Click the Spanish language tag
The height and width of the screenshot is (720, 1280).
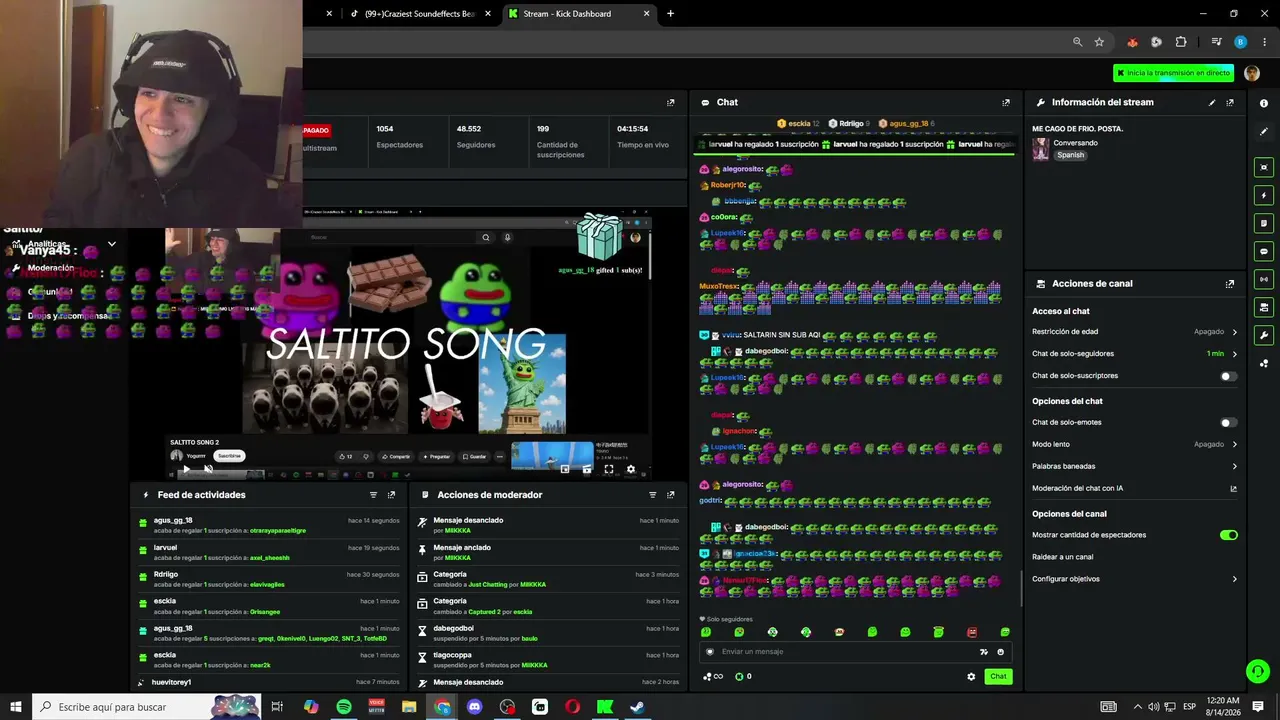click(1070, 155)
